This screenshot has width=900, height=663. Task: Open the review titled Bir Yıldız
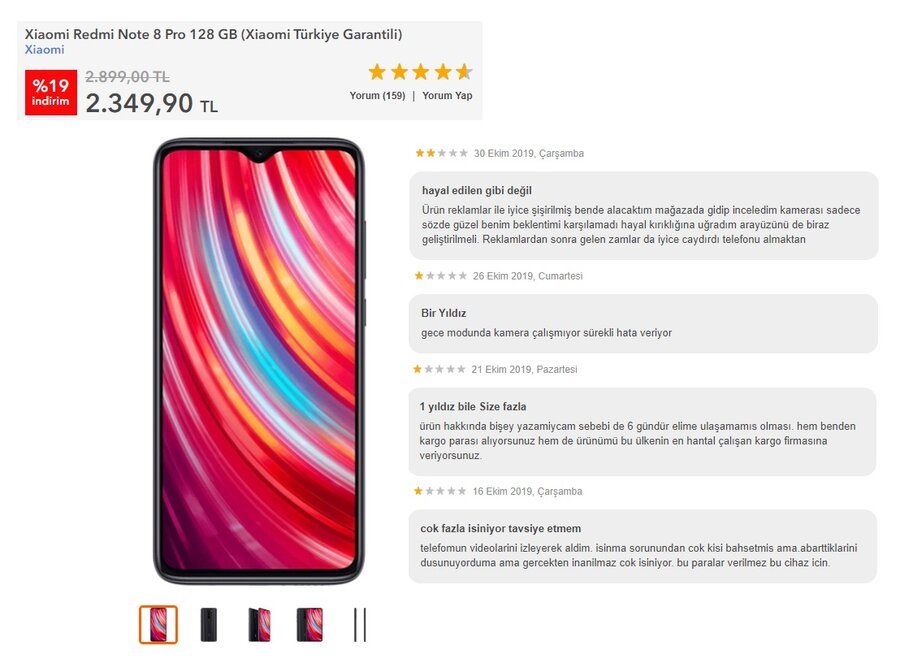point(643,324)
